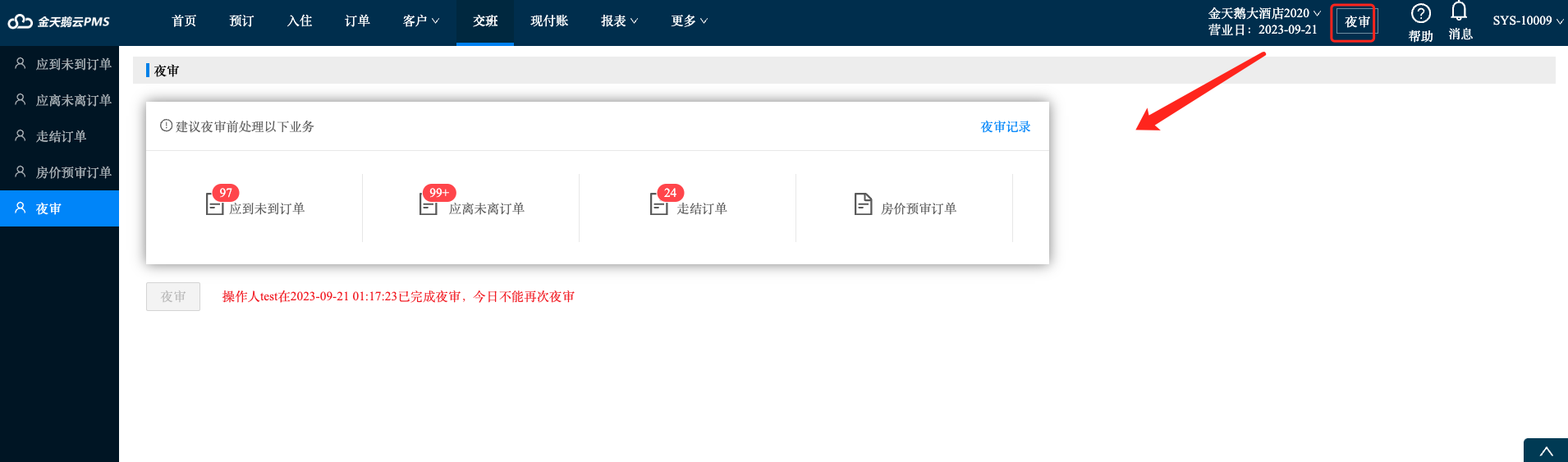Open the 预订 menu

[x=242, y=21]
